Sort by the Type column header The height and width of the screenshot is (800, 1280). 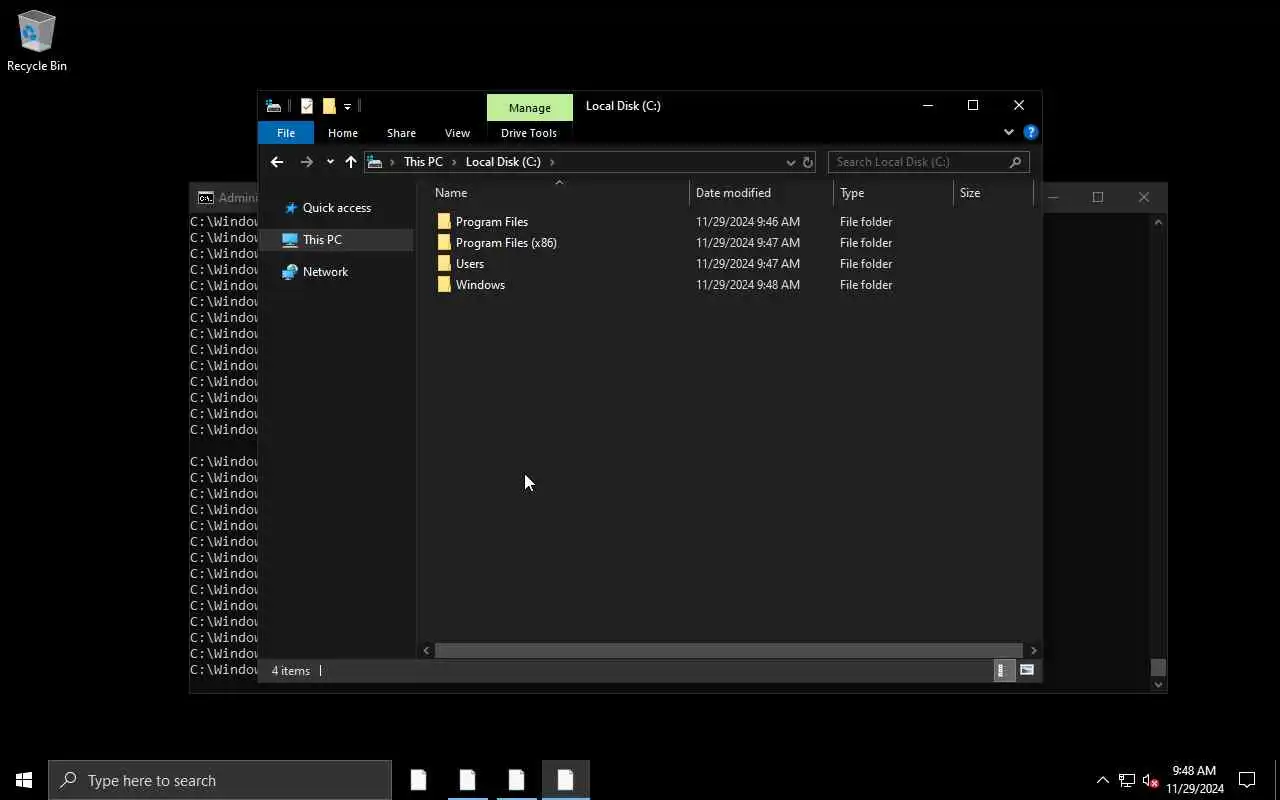point(893,193)
